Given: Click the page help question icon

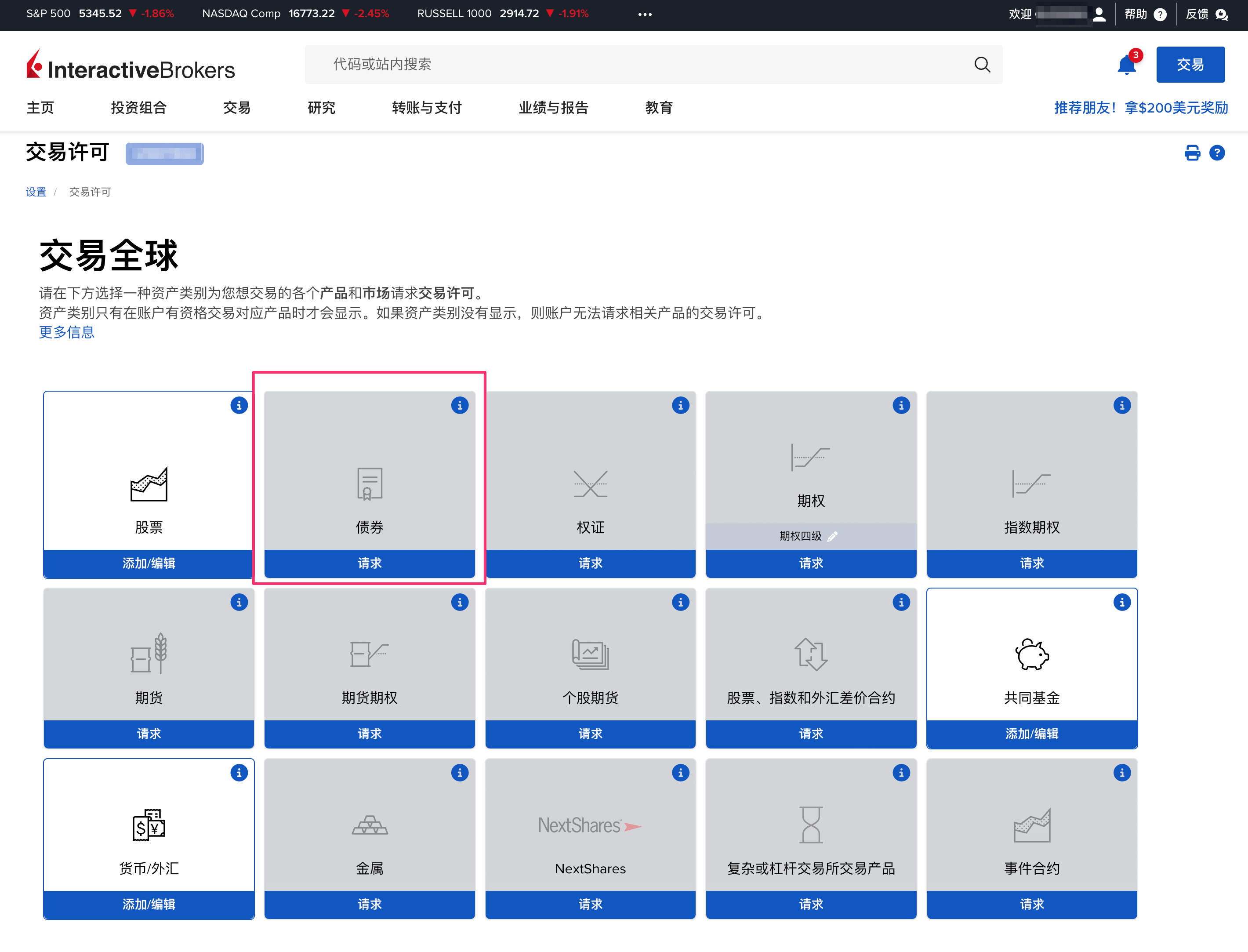Looking at the screenshot, I should [x=1217, y=153].
